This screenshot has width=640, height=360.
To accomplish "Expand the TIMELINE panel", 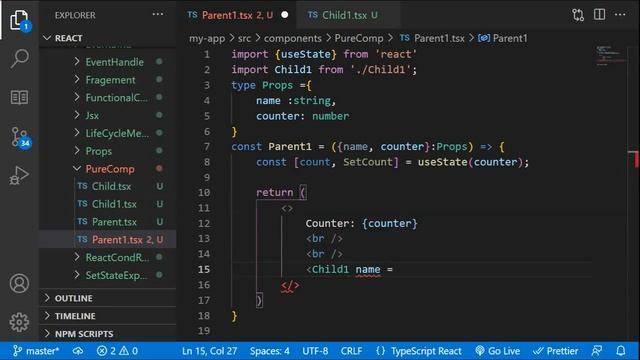I will tap(75, 316).
